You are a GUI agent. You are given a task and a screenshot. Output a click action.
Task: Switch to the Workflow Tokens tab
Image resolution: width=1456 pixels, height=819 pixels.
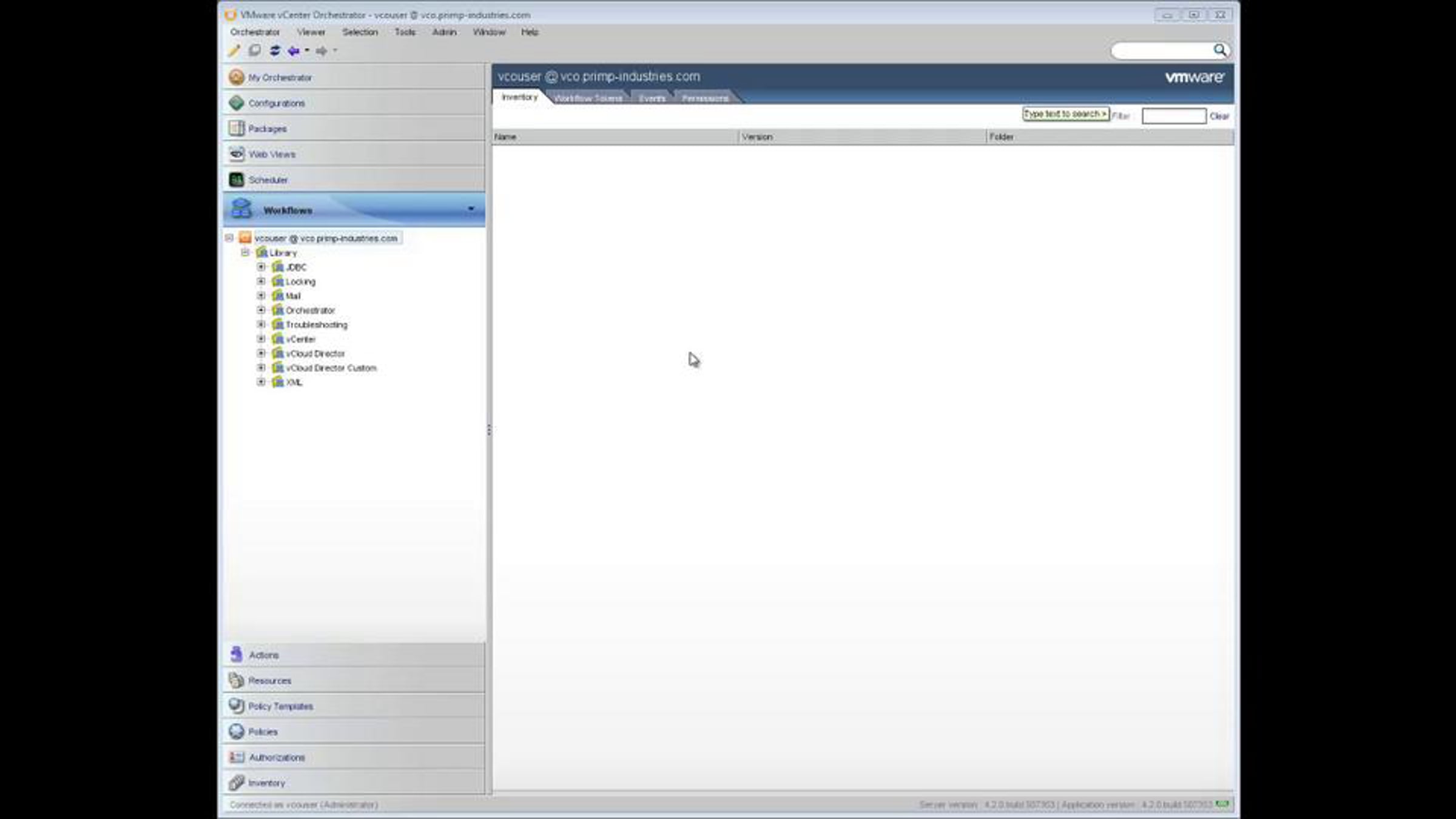click(x=588, y=98)
